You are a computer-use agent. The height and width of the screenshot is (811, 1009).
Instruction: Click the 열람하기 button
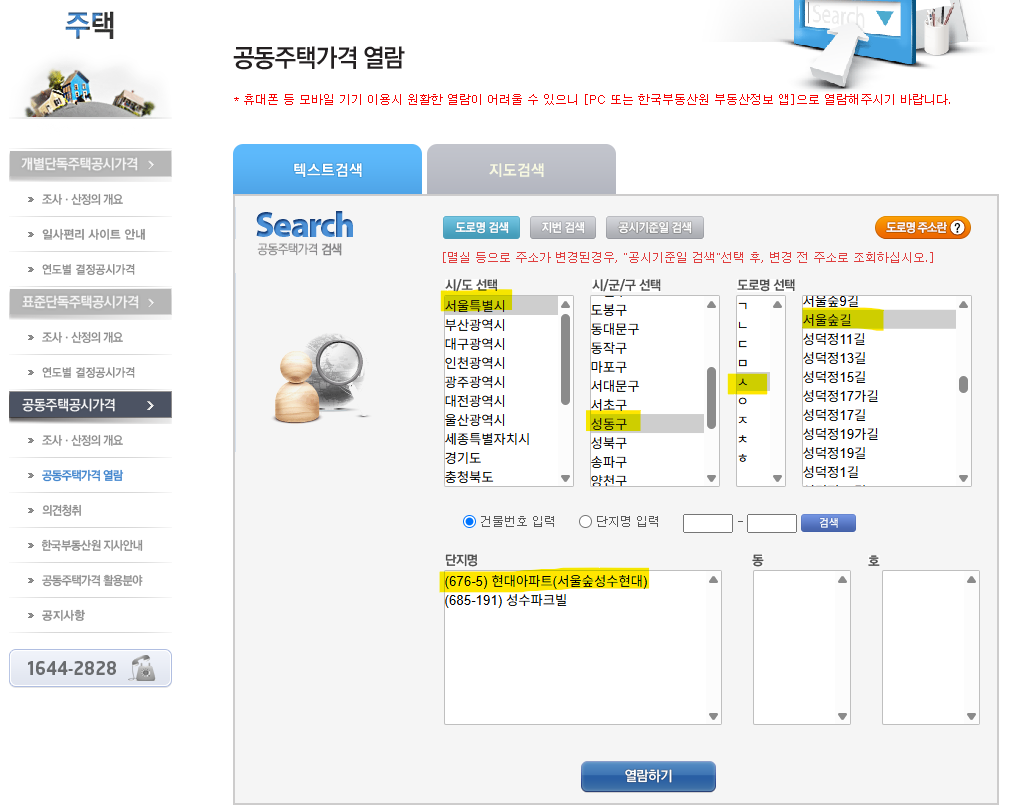pyautogui.click(x=648, y=776)
